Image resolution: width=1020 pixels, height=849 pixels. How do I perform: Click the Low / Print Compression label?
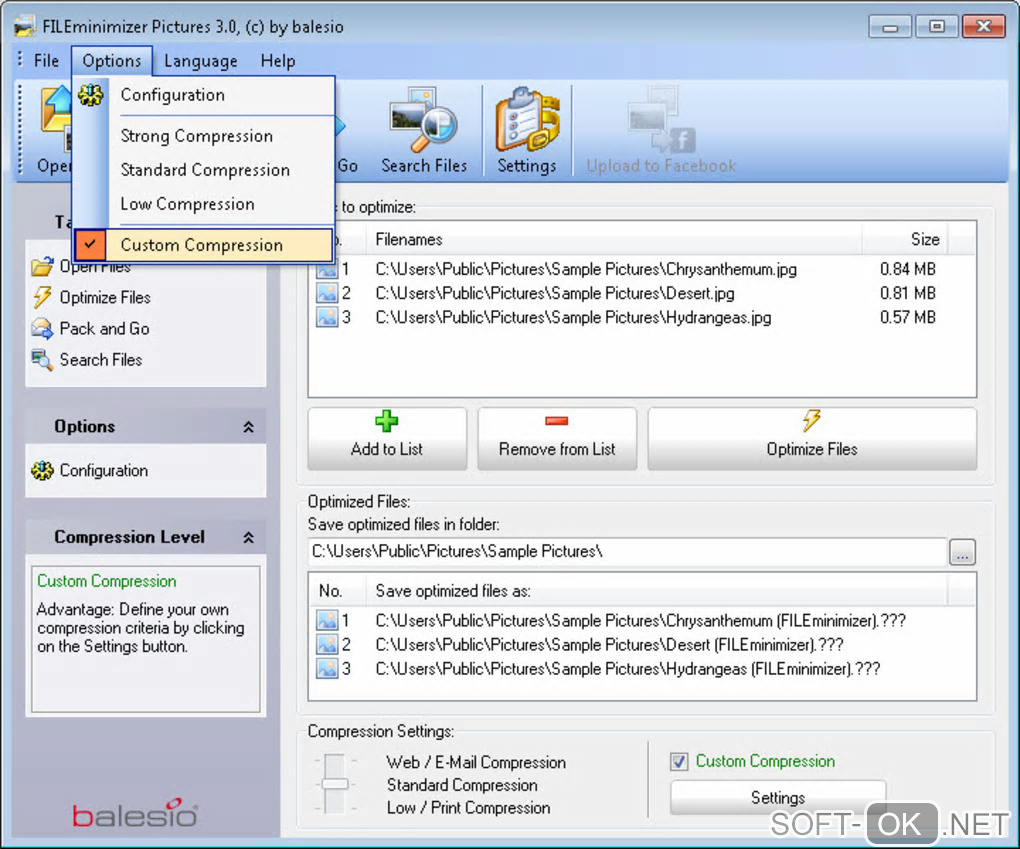click(468, 807)
